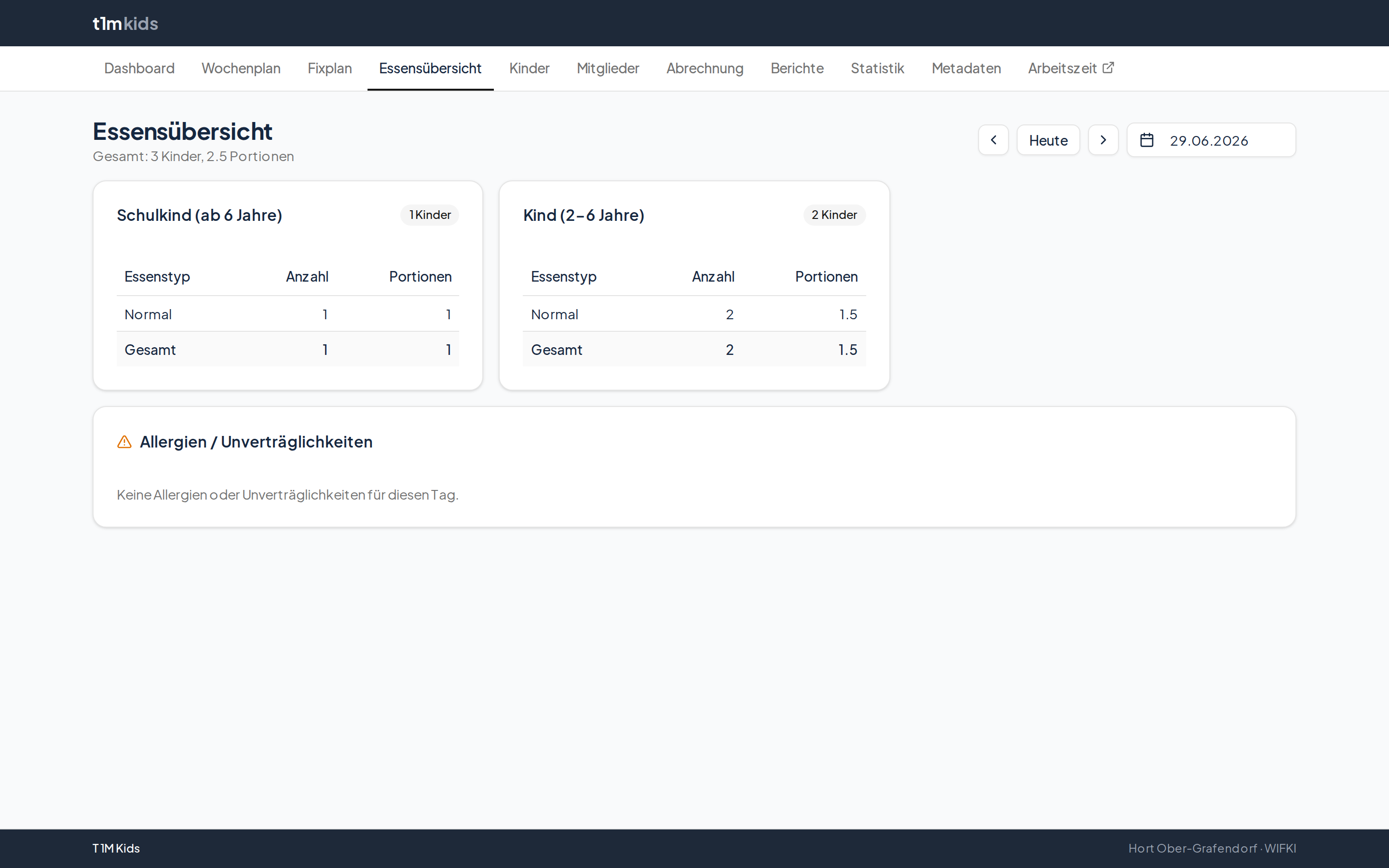Click the 'Hort Ober-Grafendorf · WIFKI' footer text
Viewport: 1389px width, 868px height.
click(1212, 849)
